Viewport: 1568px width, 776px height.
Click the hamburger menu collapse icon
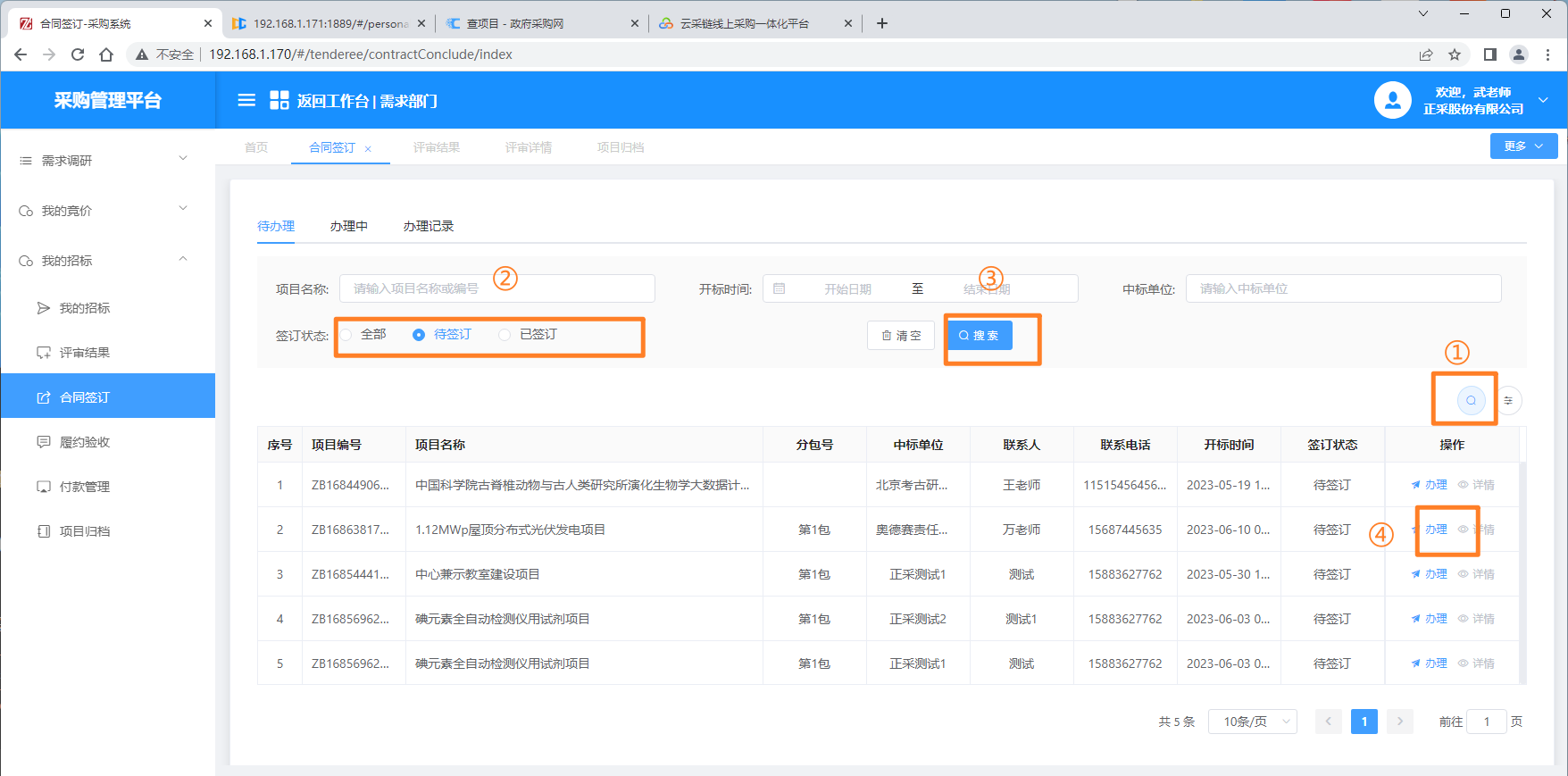[x=246, y=100]
